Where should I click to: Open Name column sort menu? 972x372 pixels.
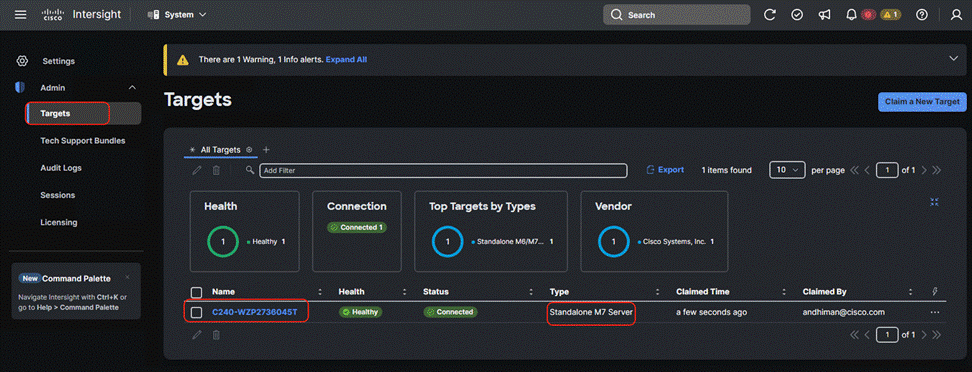pyautogui.click(x=320, y=292)
